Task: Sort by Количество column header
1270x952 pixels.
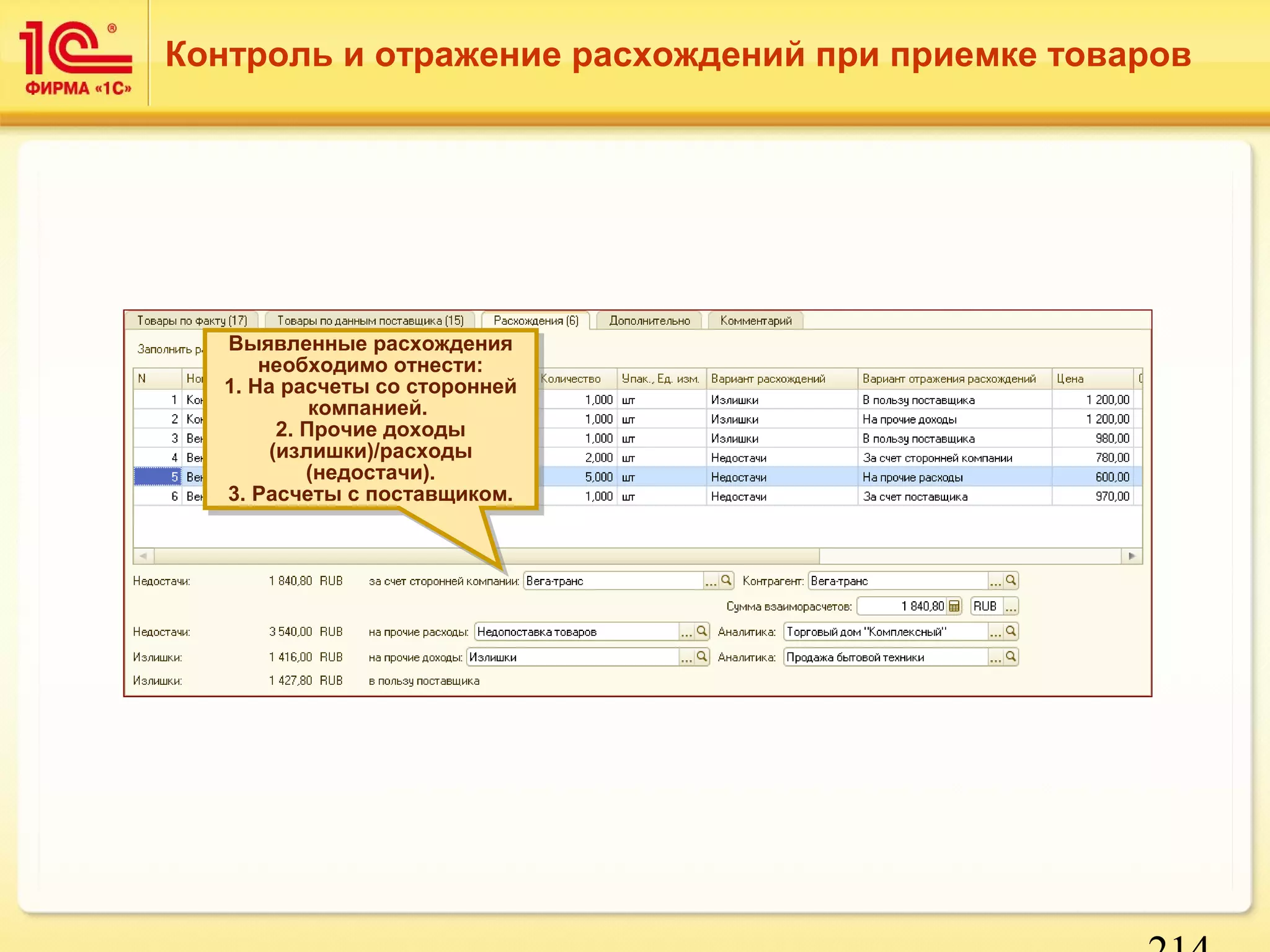Action: [x=577, y=379]
